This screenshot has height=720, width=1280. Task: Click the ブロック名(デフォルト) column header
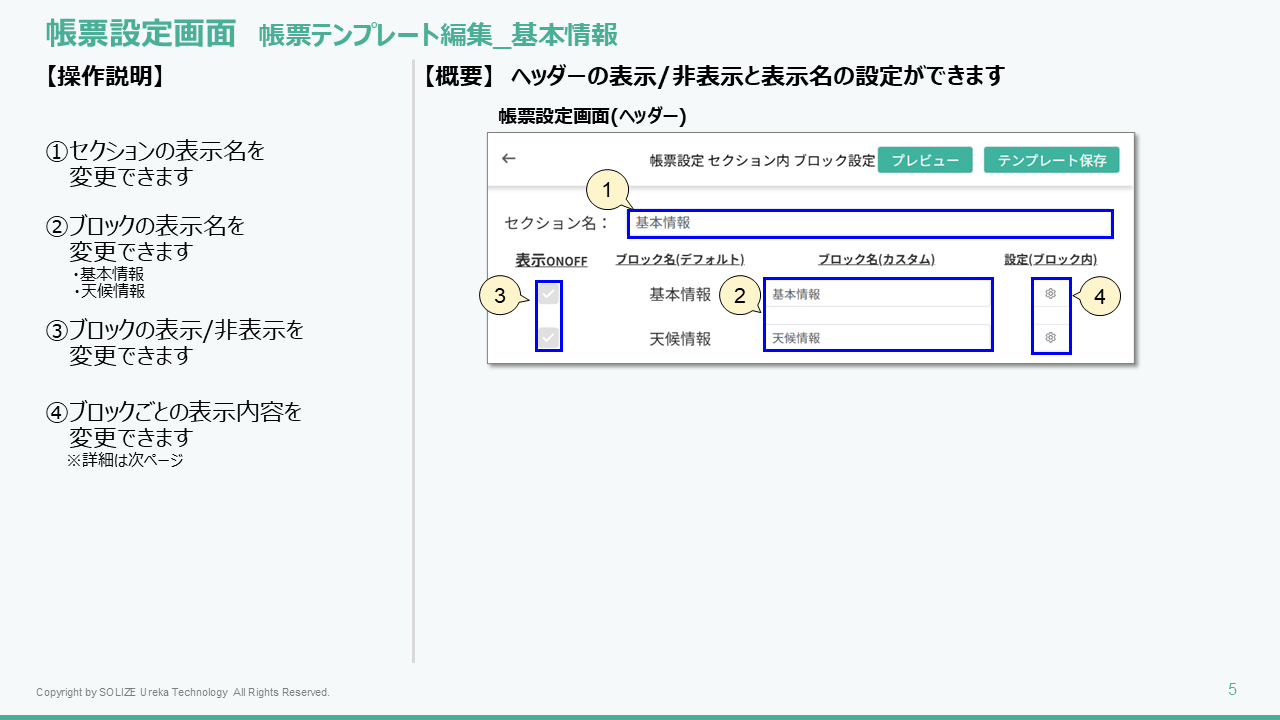coord(680,260)
